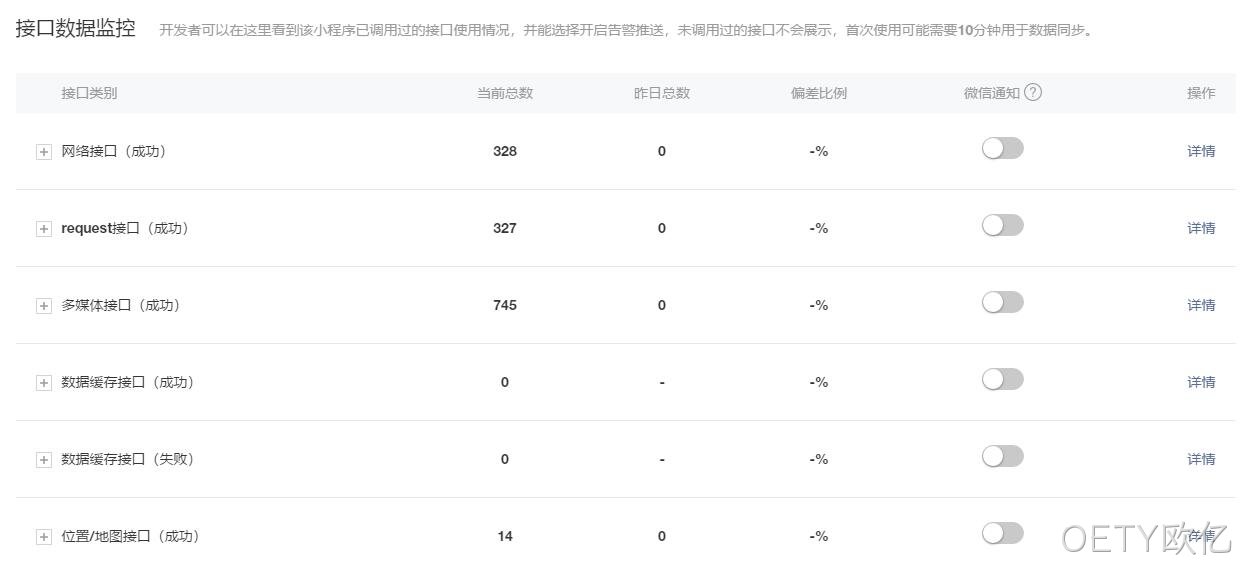The width and height of the screenshot is (1248, 569).
Task: Expand the 数据缓存接口（成功） row
Action: (44, 383)
